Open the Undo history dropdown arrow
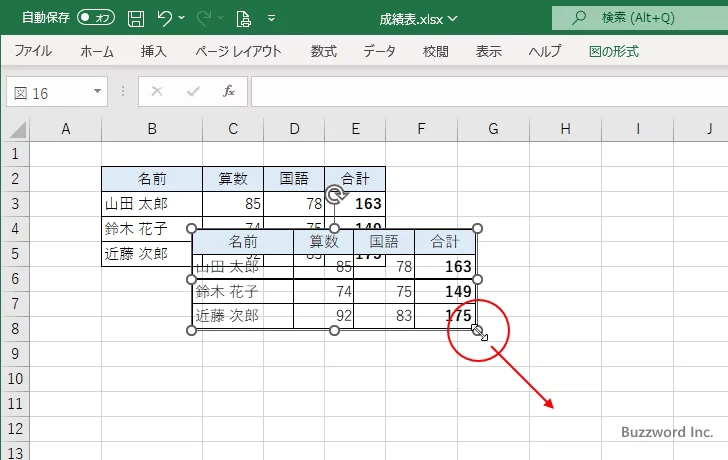 pyautogui.click(x=182, y=18)
